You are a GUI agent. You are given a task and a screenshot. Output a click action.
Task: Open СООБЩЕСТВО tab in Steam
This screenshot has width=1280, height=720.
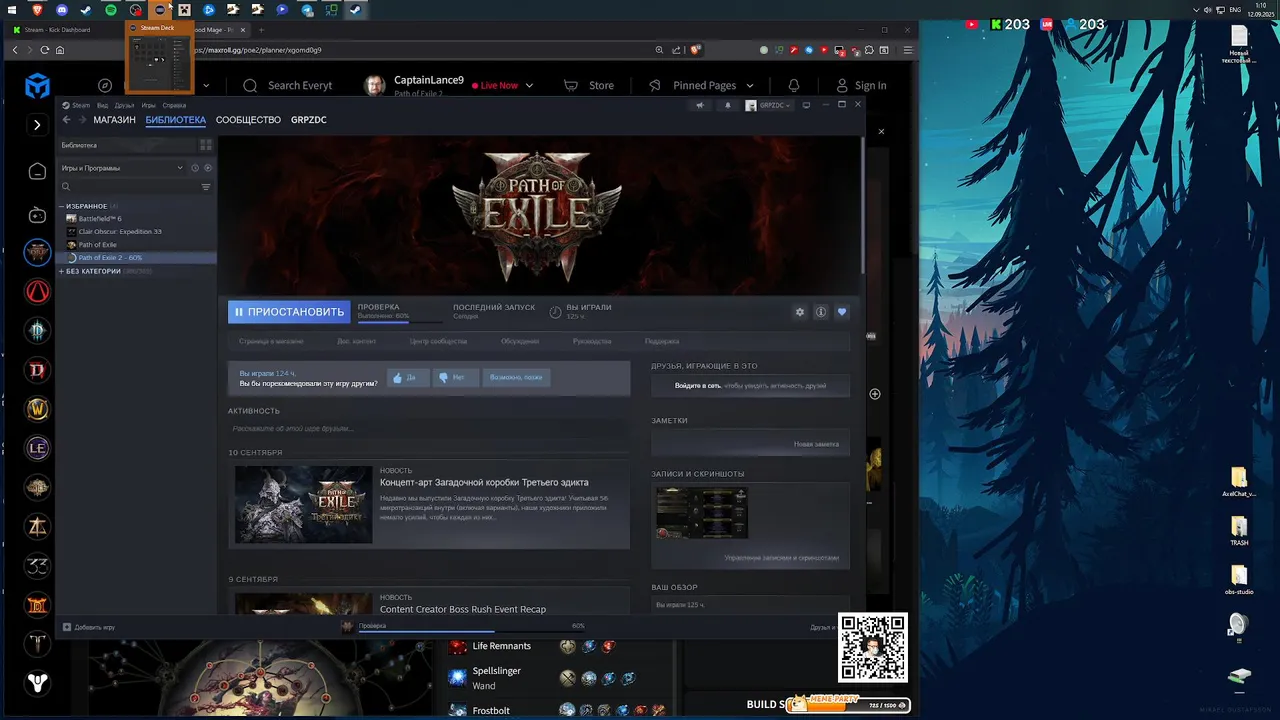coord(248,120)
